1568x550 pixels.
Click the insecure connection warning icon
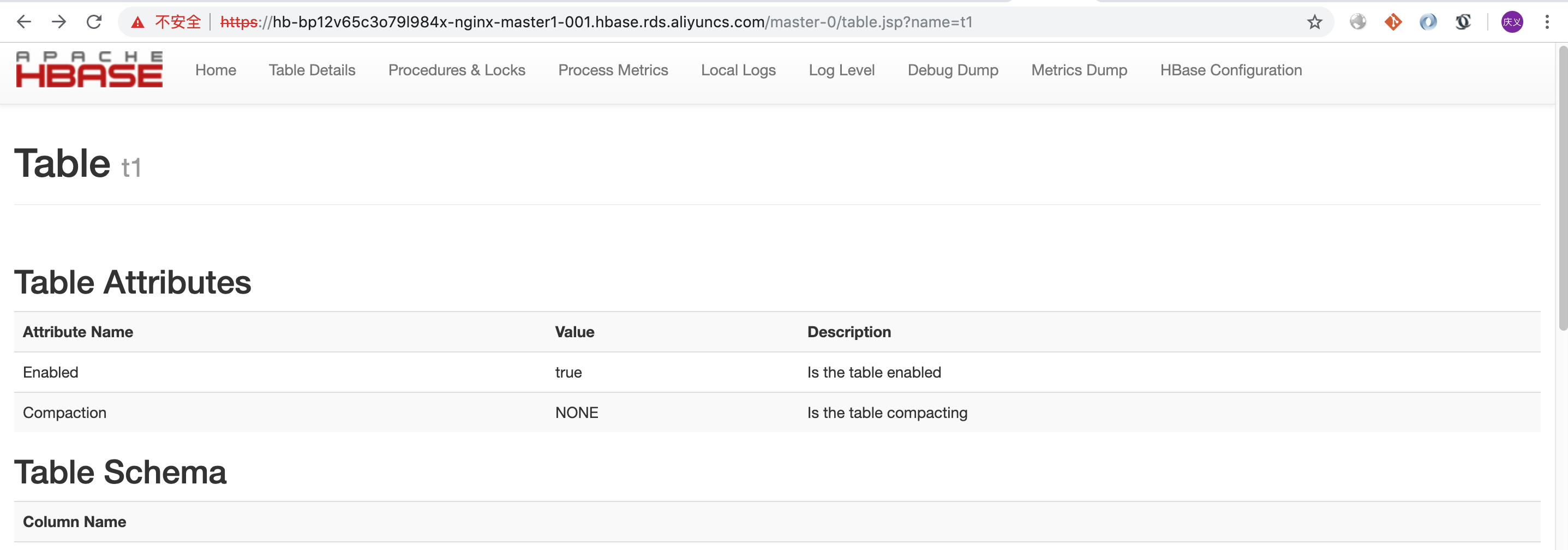138,22
